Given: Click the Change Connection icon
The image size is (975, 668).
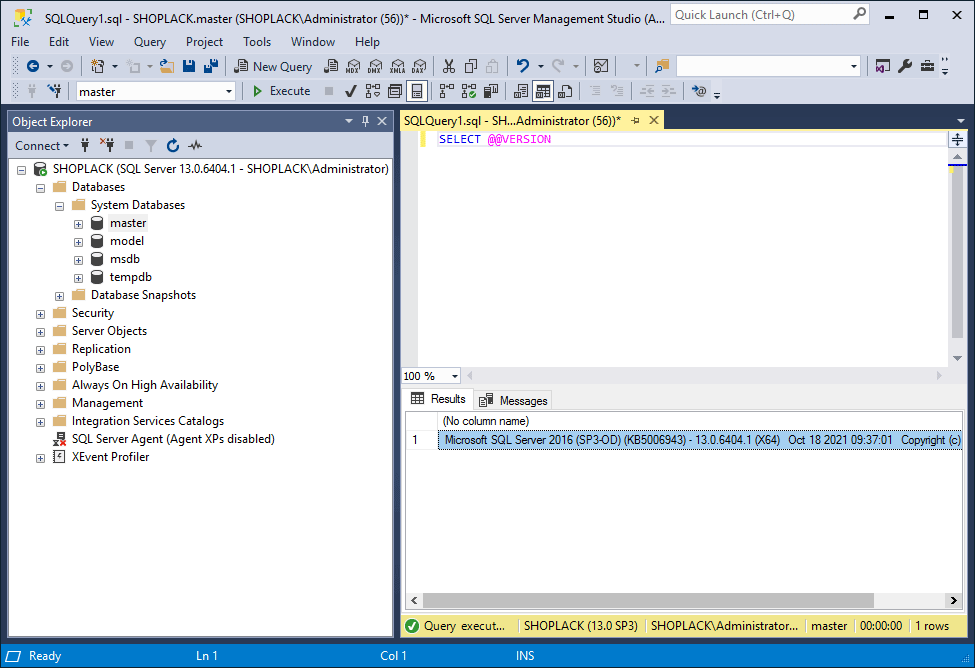Looking at the screenshot, I should tap(55, 91).
